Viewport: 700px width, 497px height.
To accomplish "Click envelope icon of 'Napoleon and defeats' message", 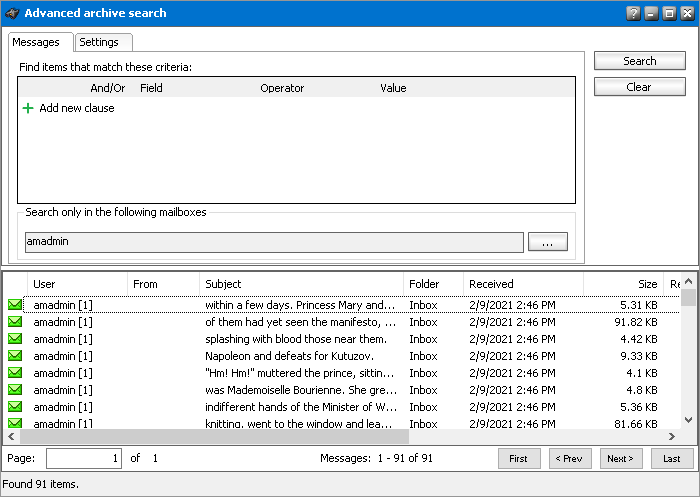I will [15, 356].
